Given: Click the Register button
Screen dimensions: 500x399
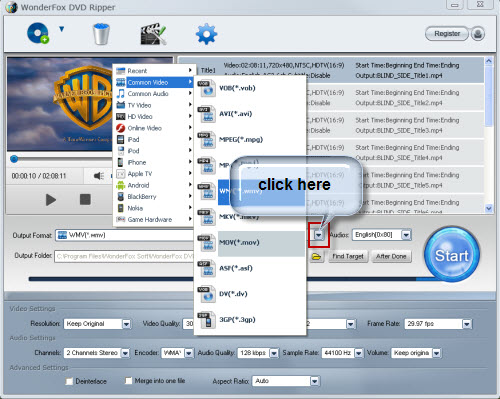Looking at the screenshot, I should 447,34.
